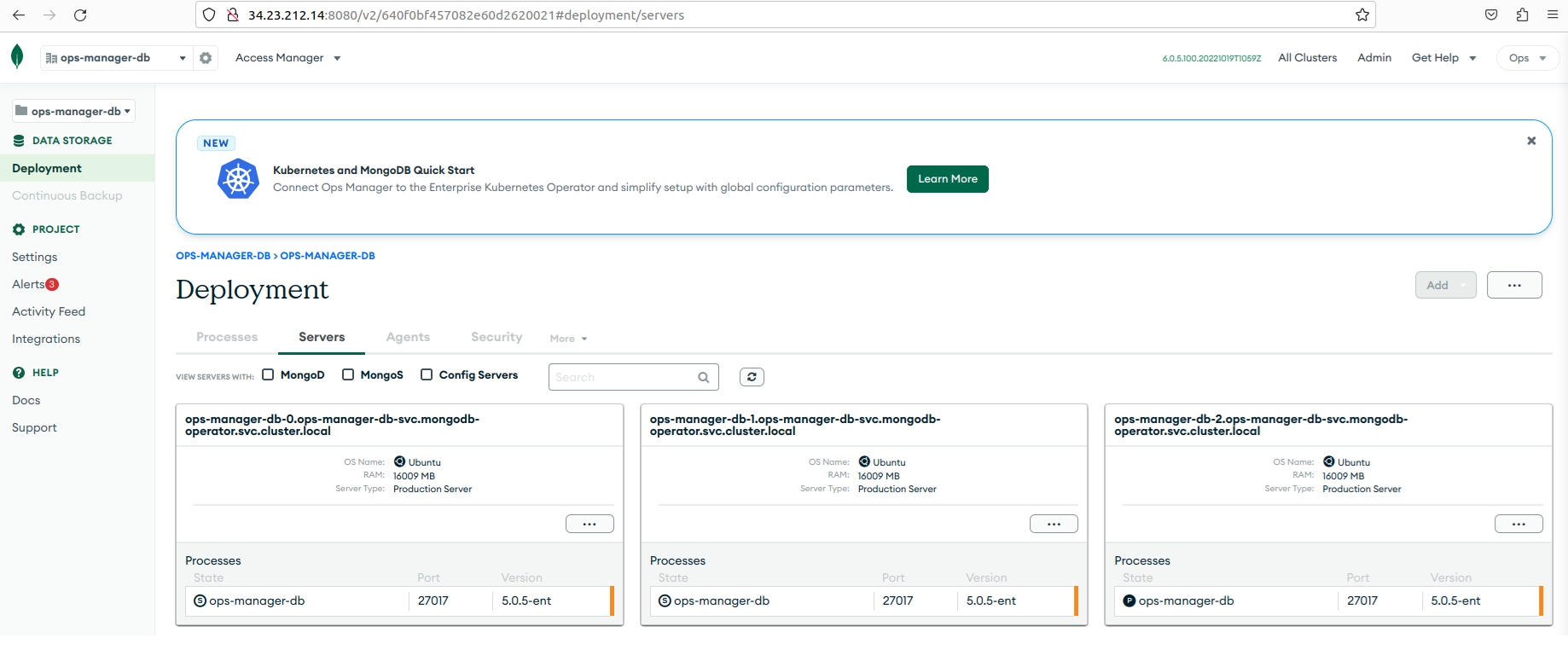Open ellipsis menu on ops-manager-db-1 server

[x=1054, y=524]
